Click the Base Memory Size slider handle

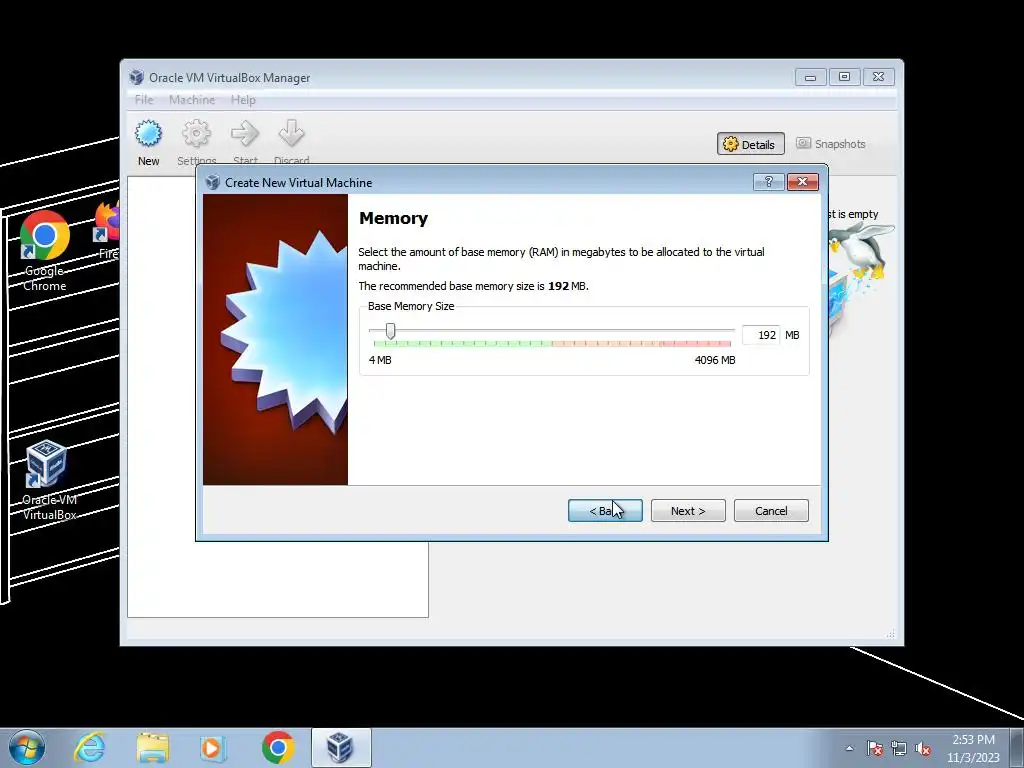point(390,332)
